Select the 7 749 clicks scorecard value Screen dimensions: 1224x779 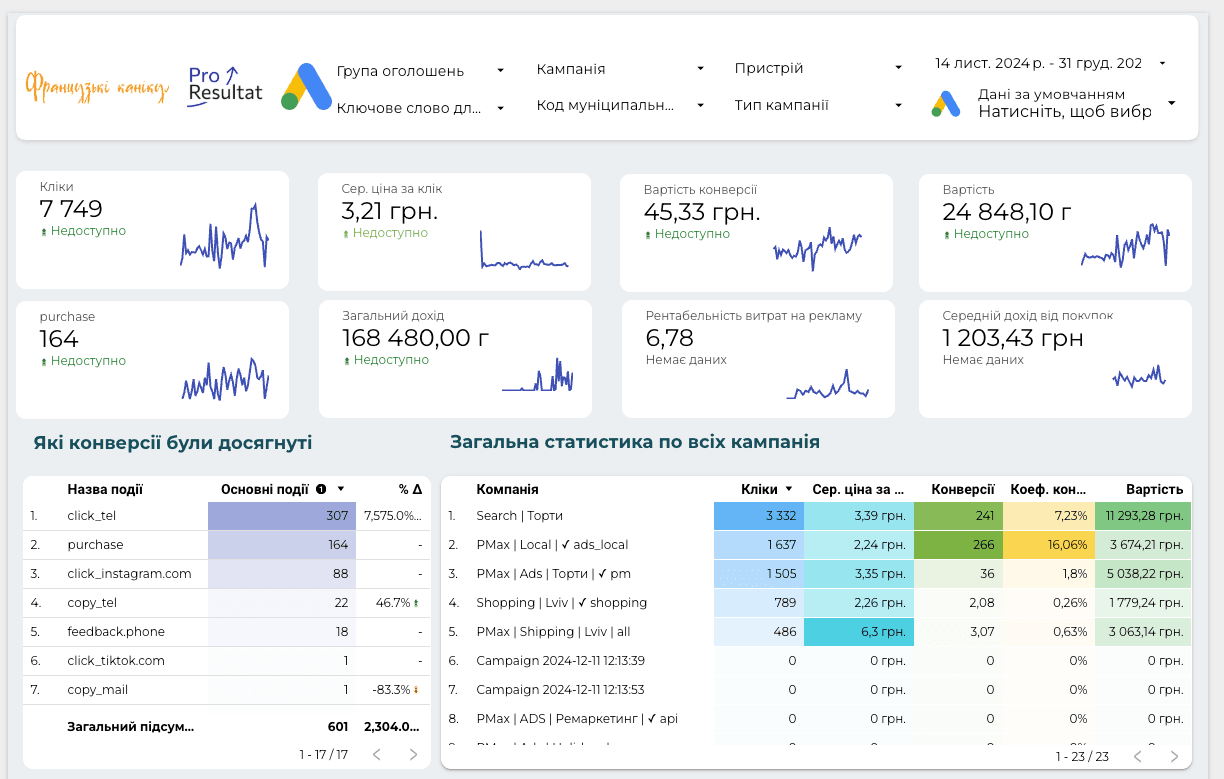71,209
